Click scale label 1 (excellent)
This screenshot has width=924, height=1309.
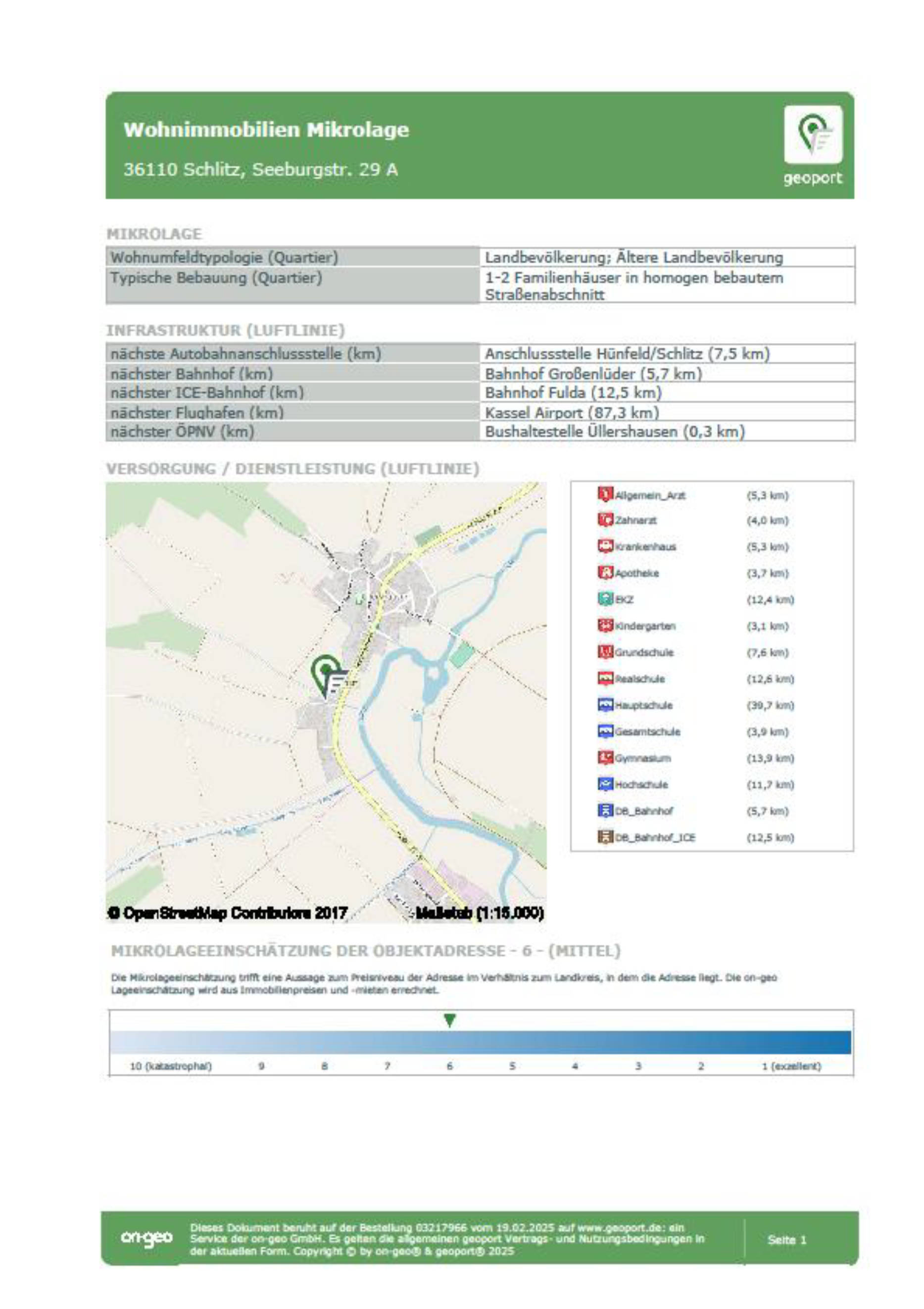point(791,1066)
